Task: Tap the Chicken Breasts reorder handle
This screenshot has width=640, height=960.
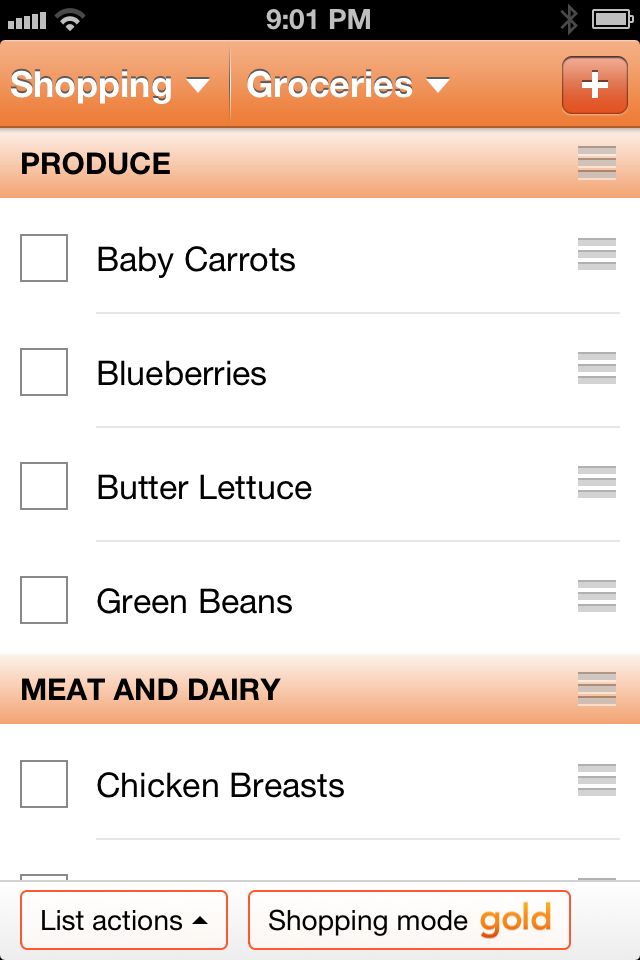Action: (597, 780)
